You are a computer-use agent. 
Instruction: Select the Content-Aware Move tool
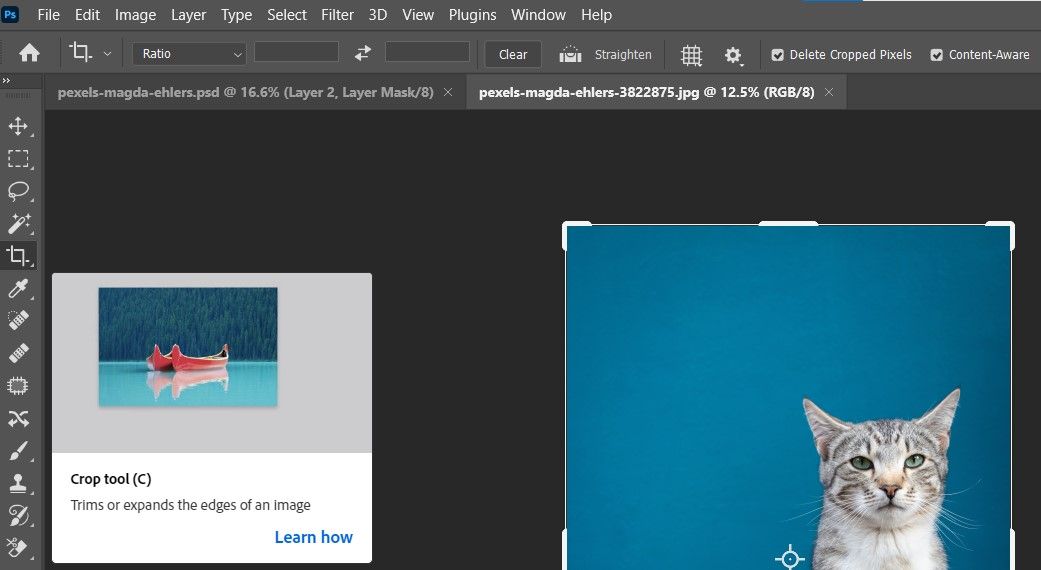pyautogui.click(x=18, y=418)
